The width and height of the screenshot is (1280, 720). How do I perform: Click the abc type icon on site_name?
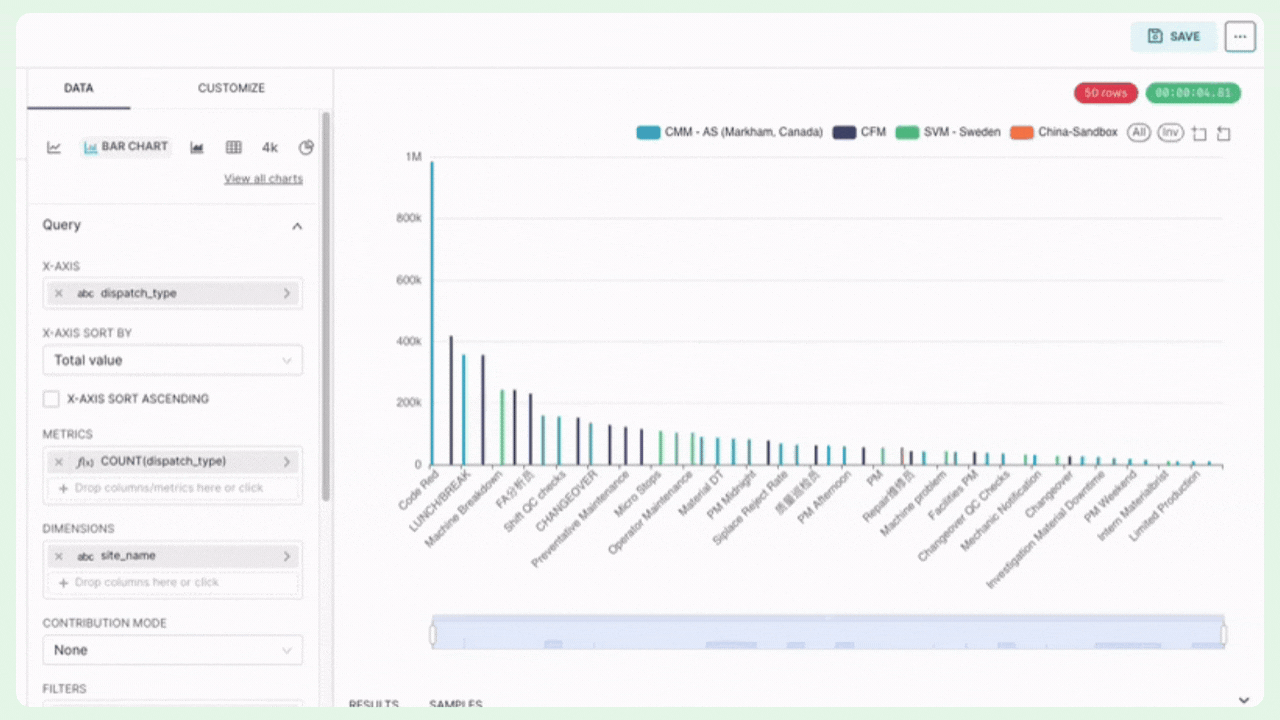[x=85, y=556]
